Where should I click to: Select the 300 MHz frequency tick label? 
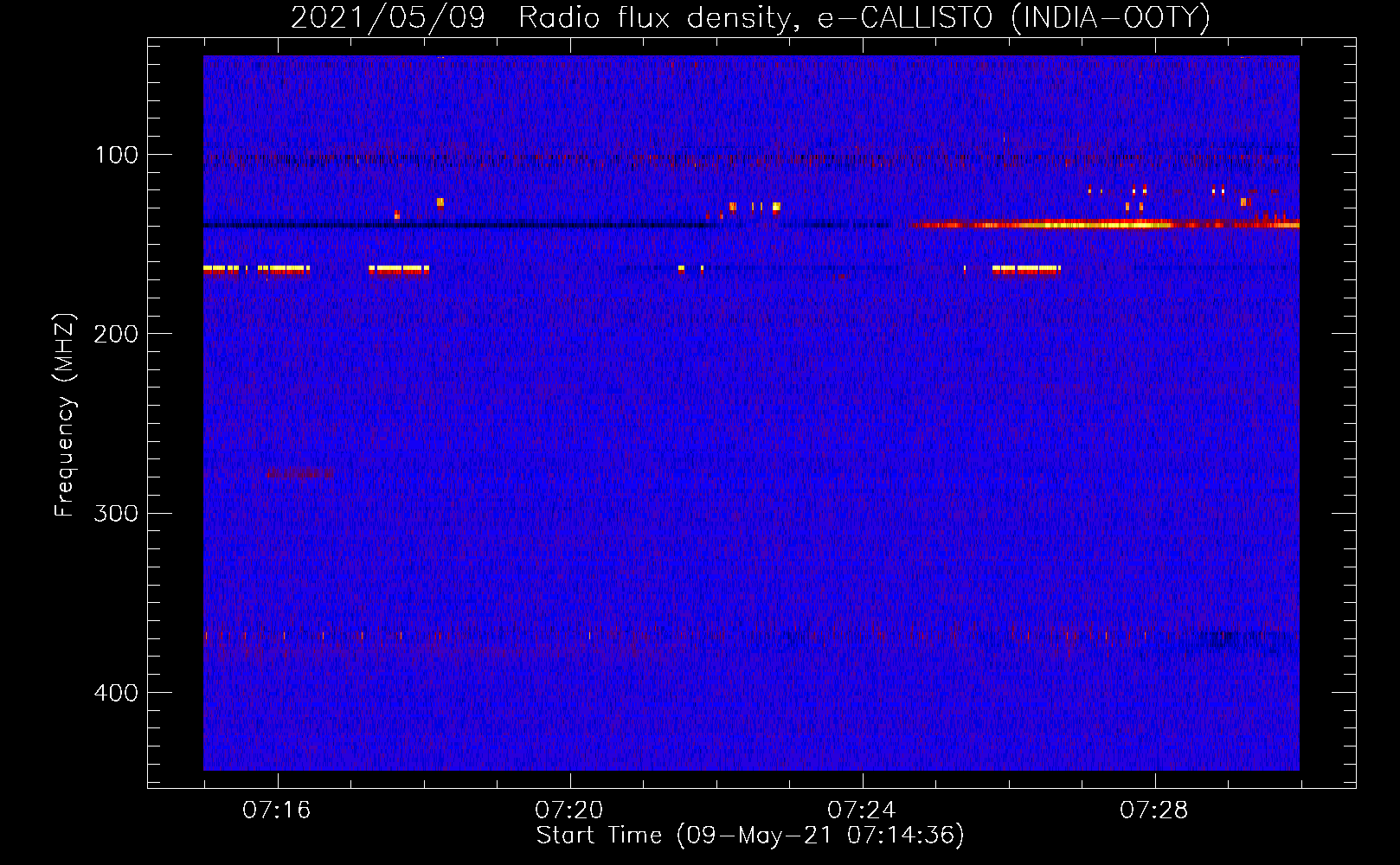117,513
